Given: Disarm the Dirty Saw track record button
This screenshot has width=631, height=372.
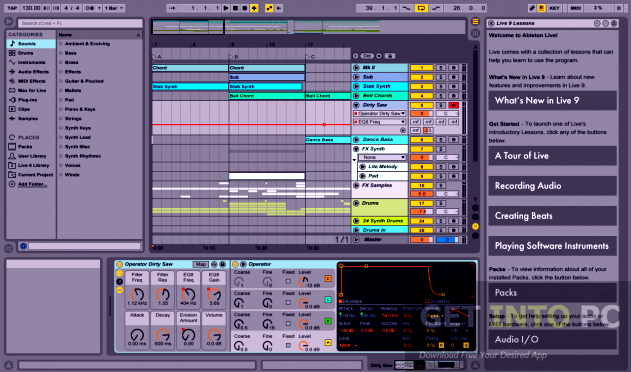Looking at the screenshot, I should (454, 105).
